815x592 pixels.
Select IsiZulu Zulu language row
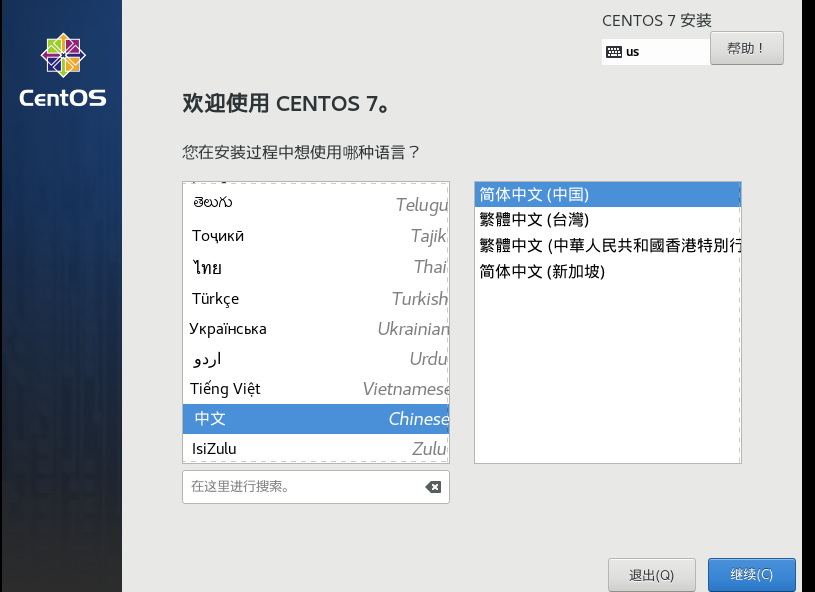[316, 448]
